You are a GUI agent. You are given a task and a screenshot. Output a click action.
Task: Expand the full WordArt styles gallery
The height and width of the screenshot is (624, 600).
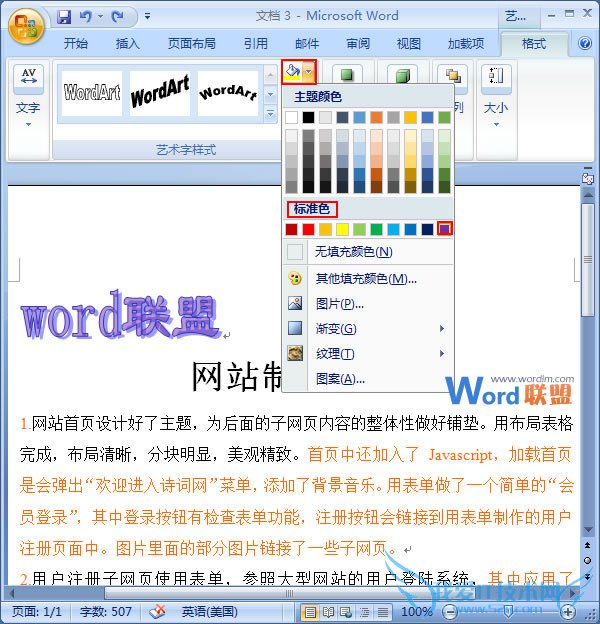pyautogui.click(x=270, y=114)
